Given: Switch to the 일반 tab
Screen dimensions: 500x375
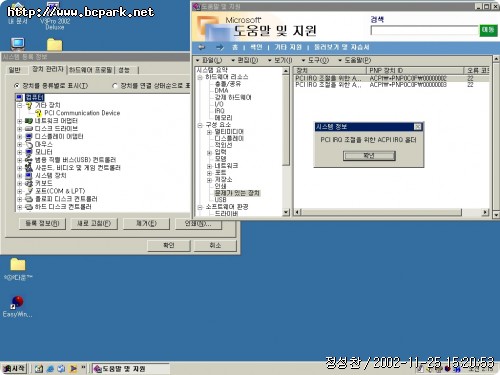Looking at the screenshot, I should pos(14,70).
